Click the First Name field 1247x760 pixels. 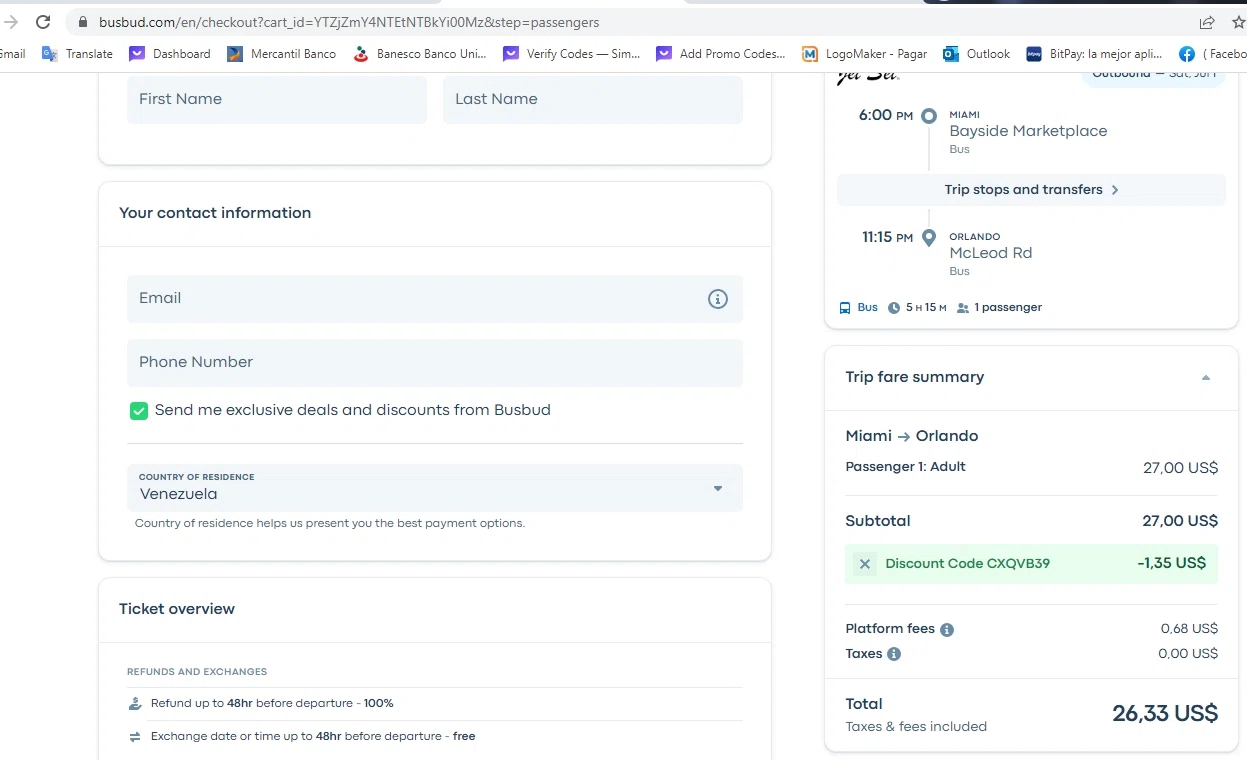[x=277, y=100]
